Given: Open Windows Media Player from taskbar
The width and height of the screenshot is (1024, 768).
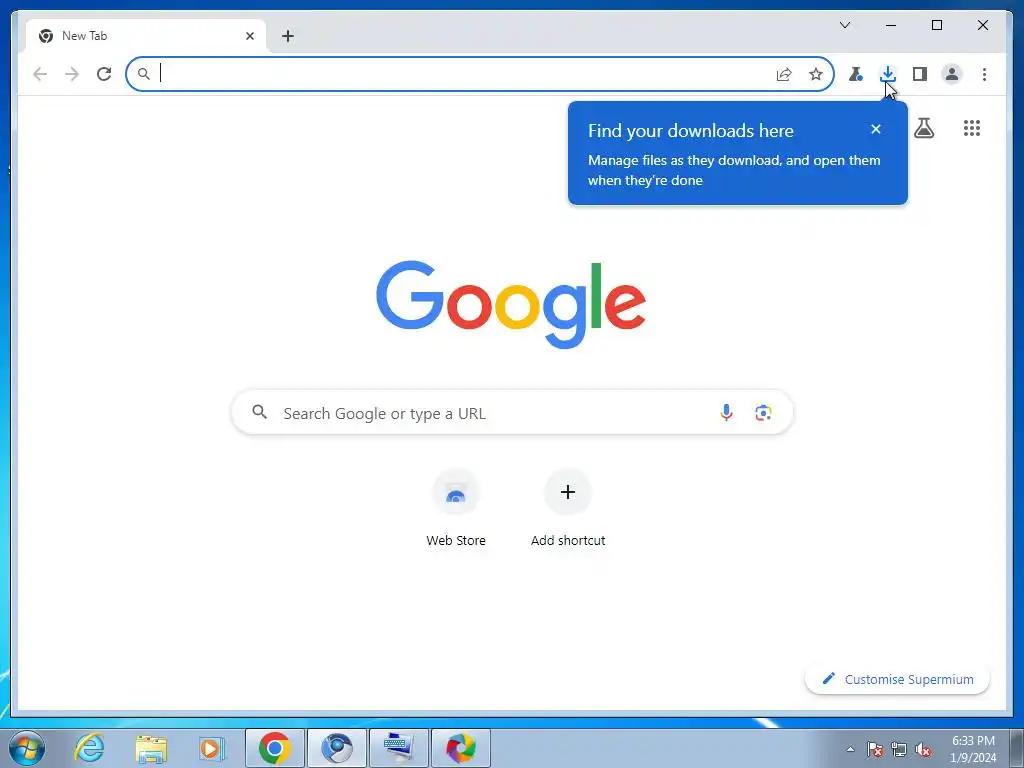Looking at the screenshot, I should (212, 748).
